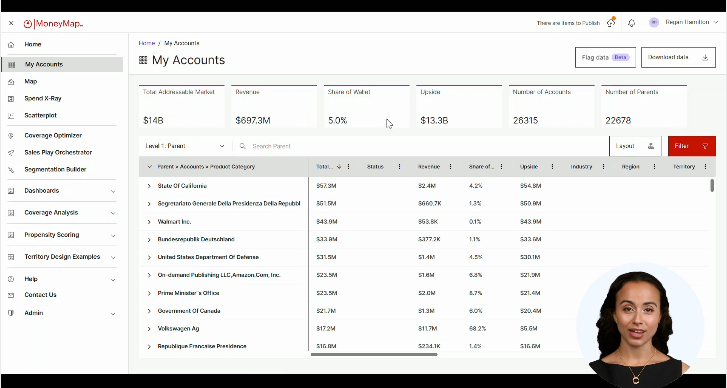Screen dimensions: 727x388
Task: Click the Search Parent field
Action: [x=420, y=146]
